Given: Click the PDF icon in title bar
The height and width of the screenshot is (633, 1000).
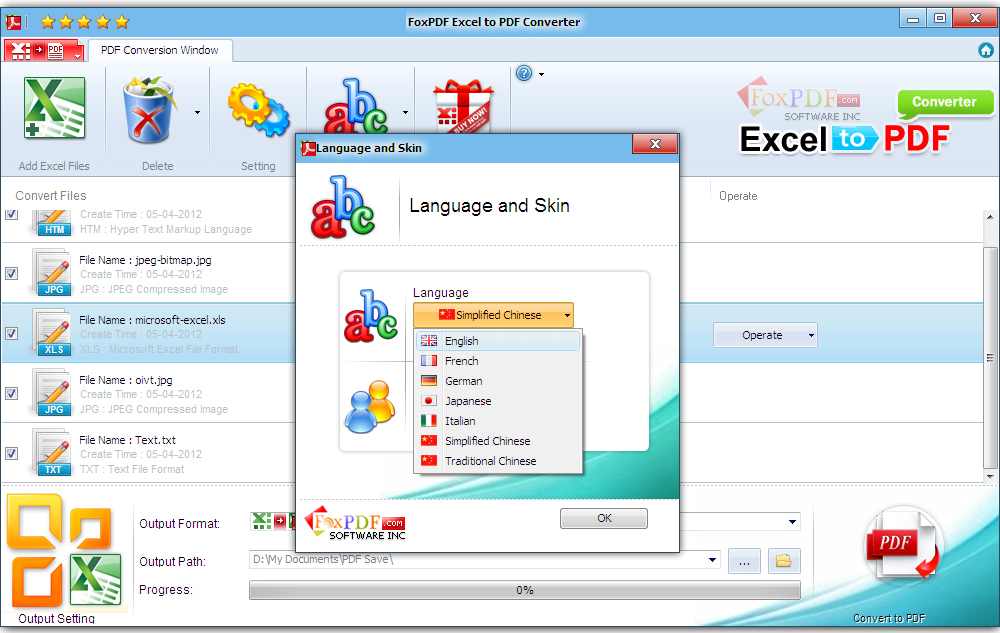Looking at the screenshot, I should (13, 22).
